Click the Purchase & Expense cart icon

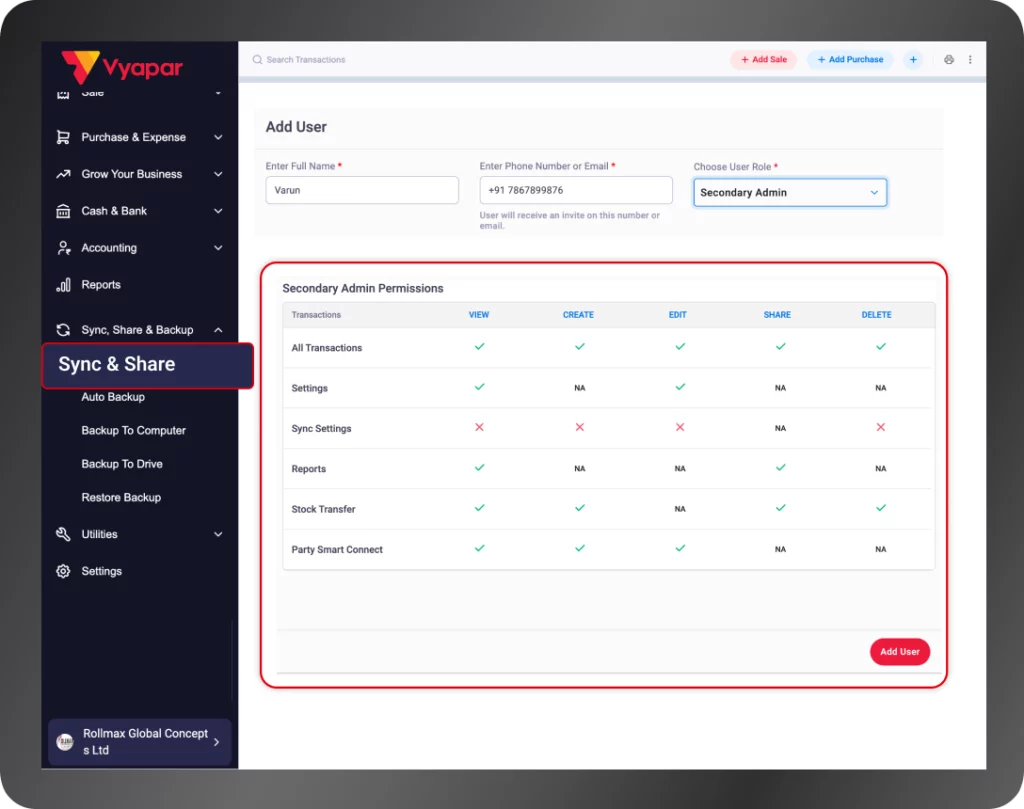click(63, 137)
